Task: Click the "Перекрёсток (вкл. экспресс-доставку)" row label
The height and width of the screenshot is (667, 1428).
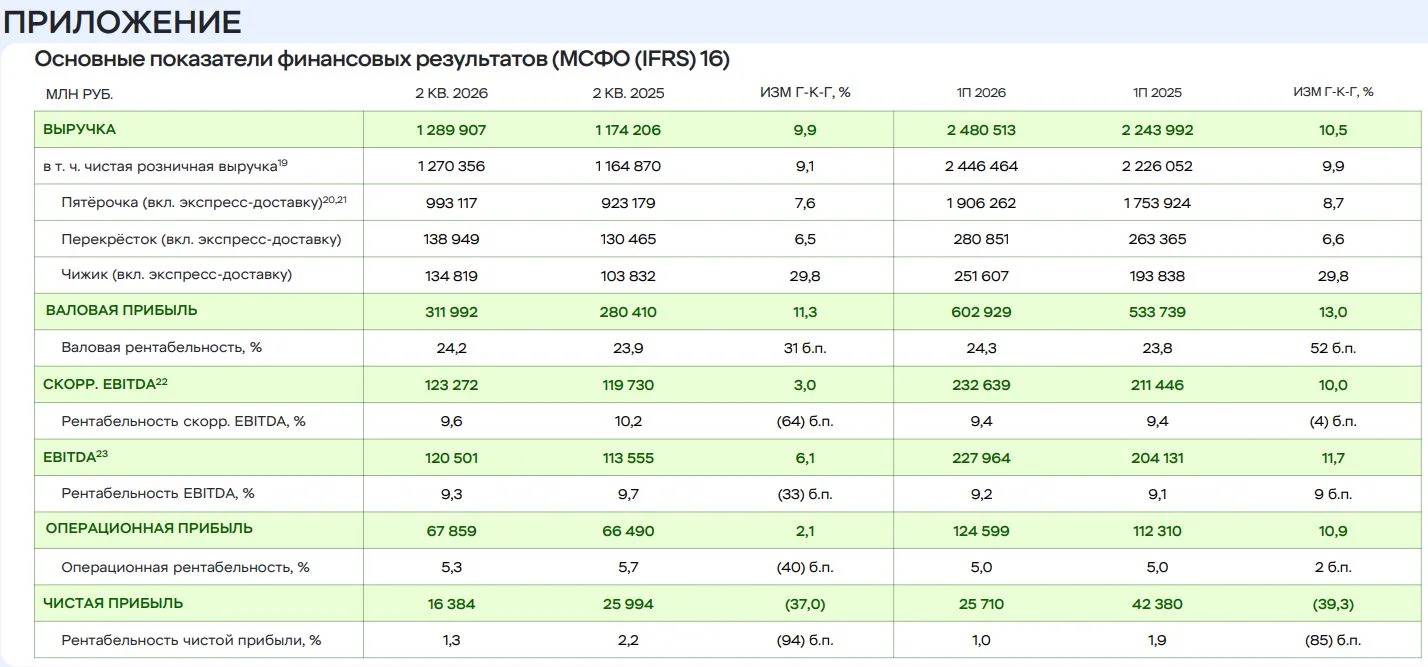Action: 201,240
